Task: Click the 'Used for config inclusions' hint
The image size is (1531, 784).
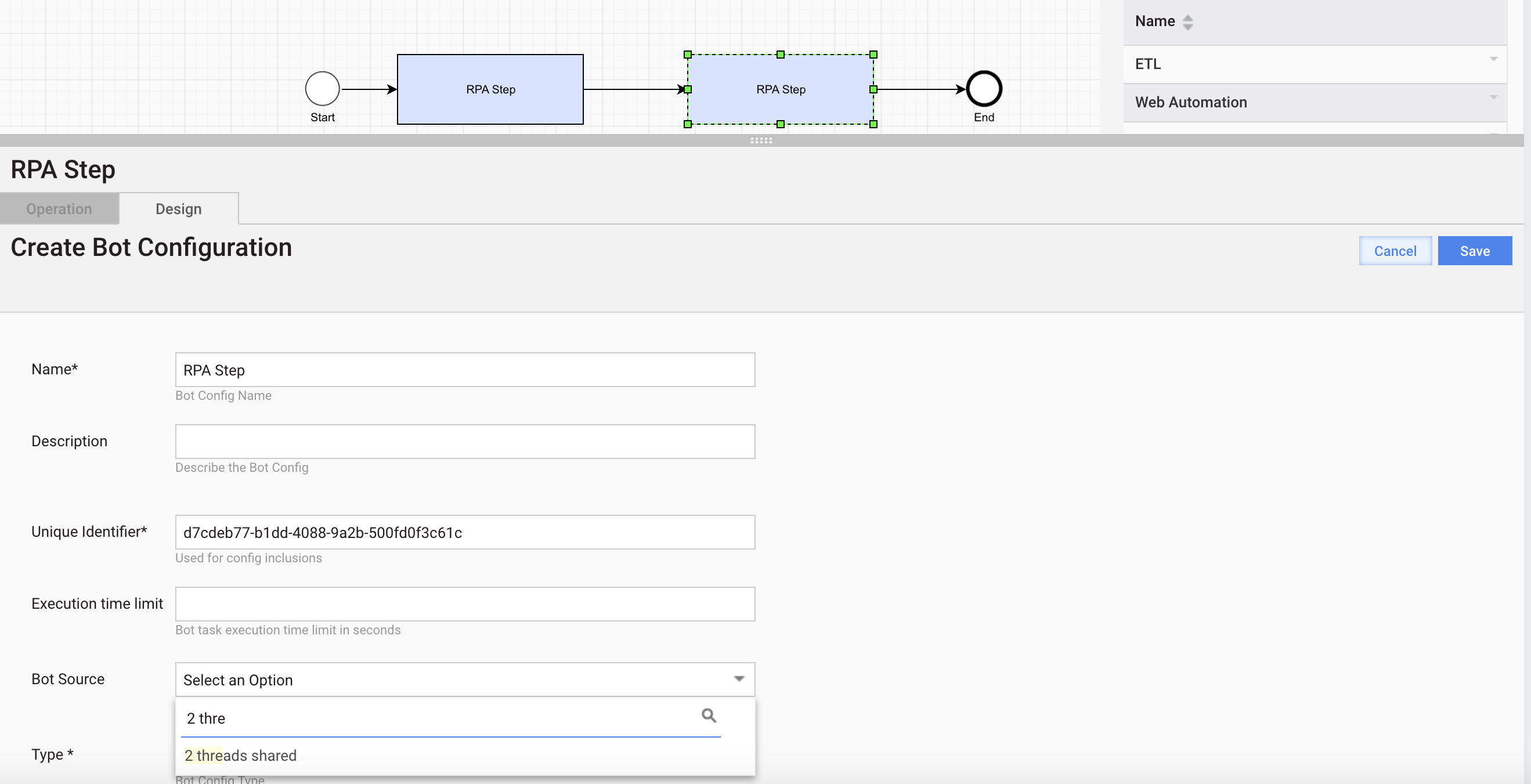Action: pyautogui.click(x=248, y=558)
